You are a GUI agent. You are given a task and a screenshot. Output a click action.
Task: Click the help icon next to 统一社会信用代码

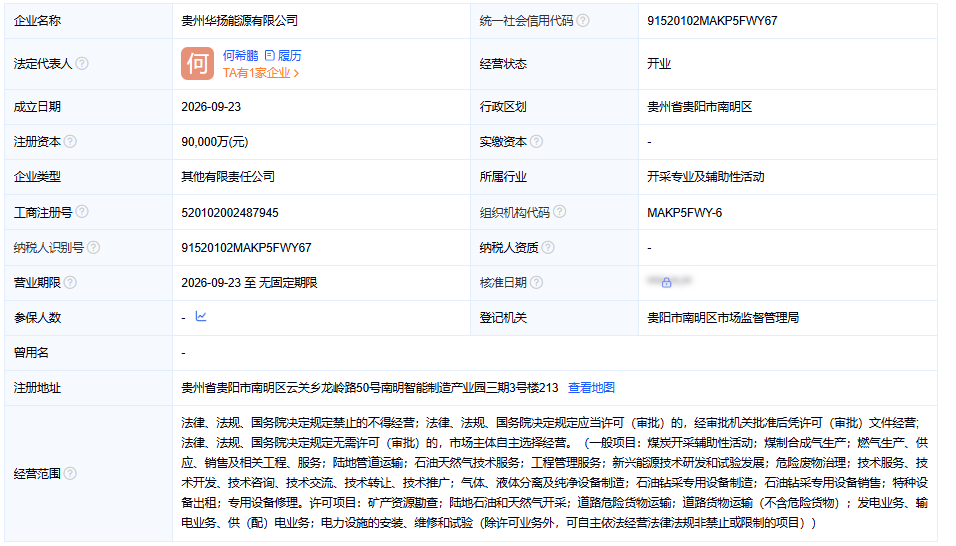[583, 21]
